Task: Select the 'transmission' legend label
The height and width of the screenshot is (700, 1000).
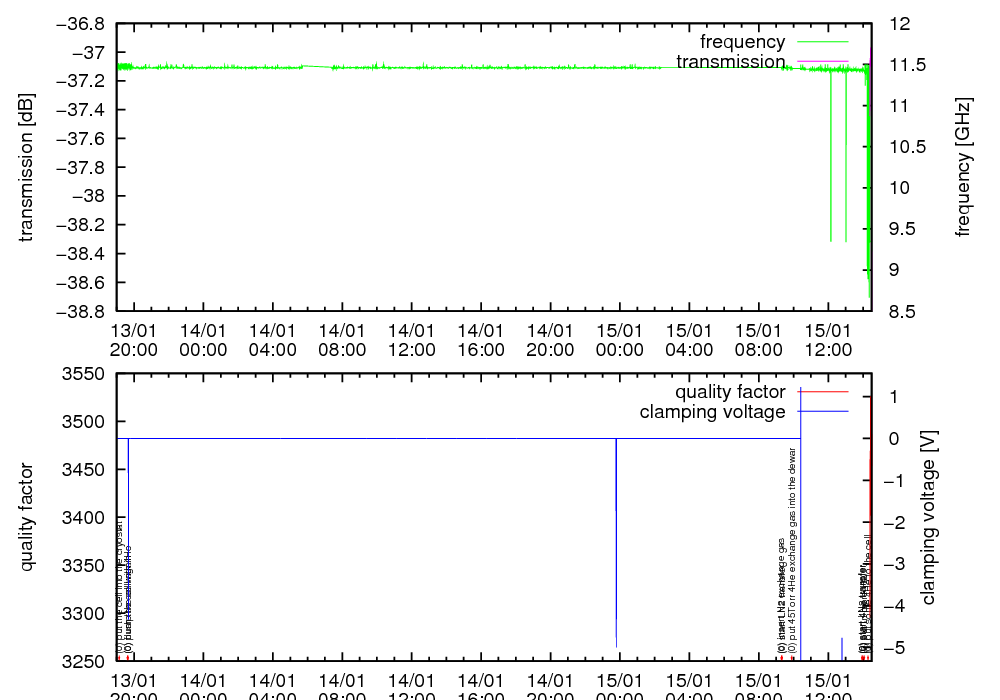Action: pyautogui.click(x=730, y=62)
